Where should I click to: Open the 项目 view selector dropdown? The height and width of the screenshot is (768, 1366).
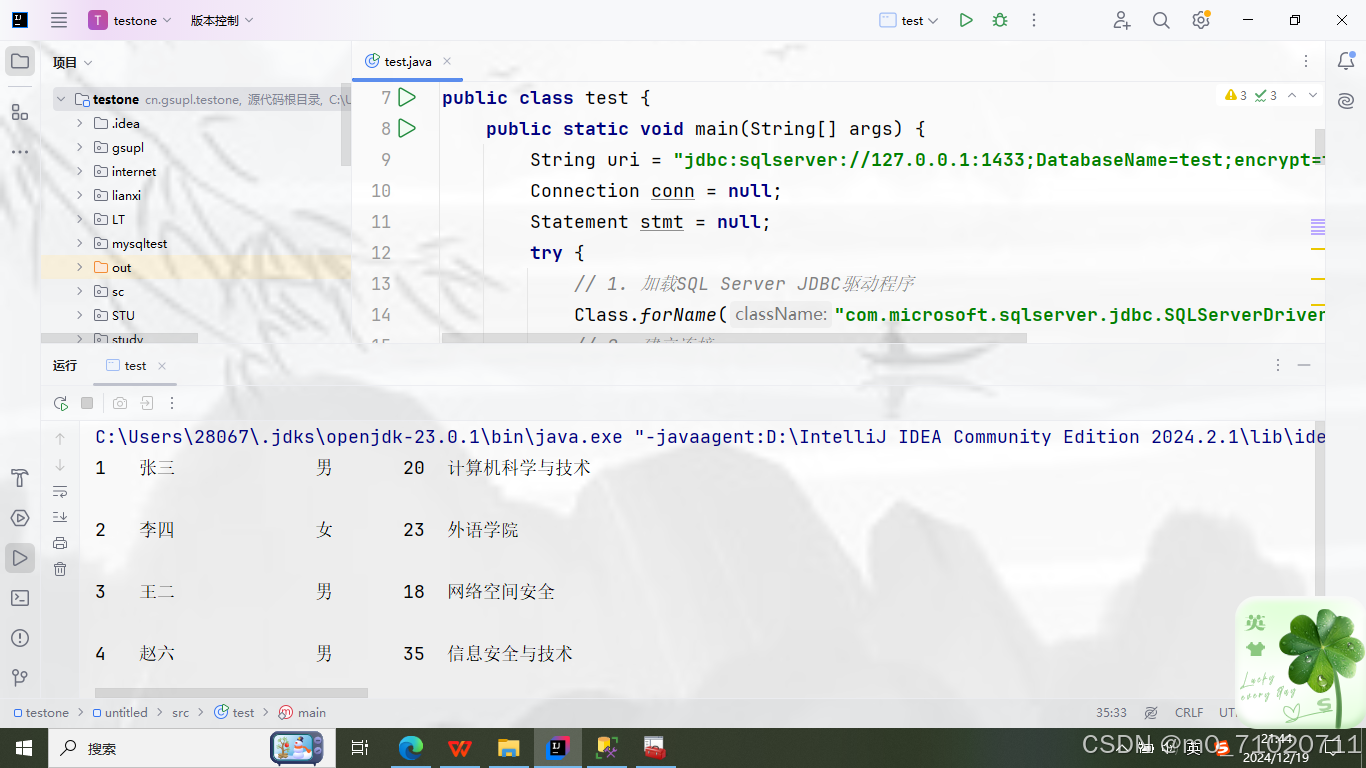[x=73, y=62]
